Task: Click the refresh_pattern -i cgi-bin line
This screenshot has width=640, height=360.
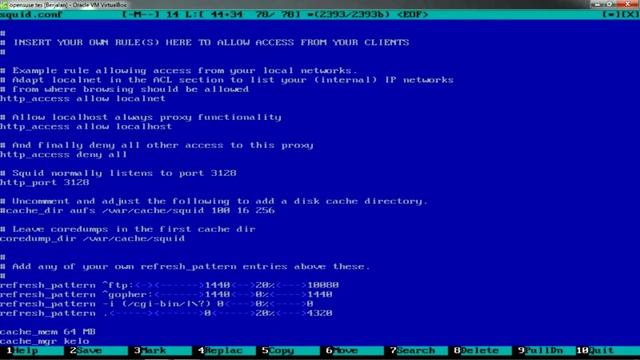Action: pos(157,304)
